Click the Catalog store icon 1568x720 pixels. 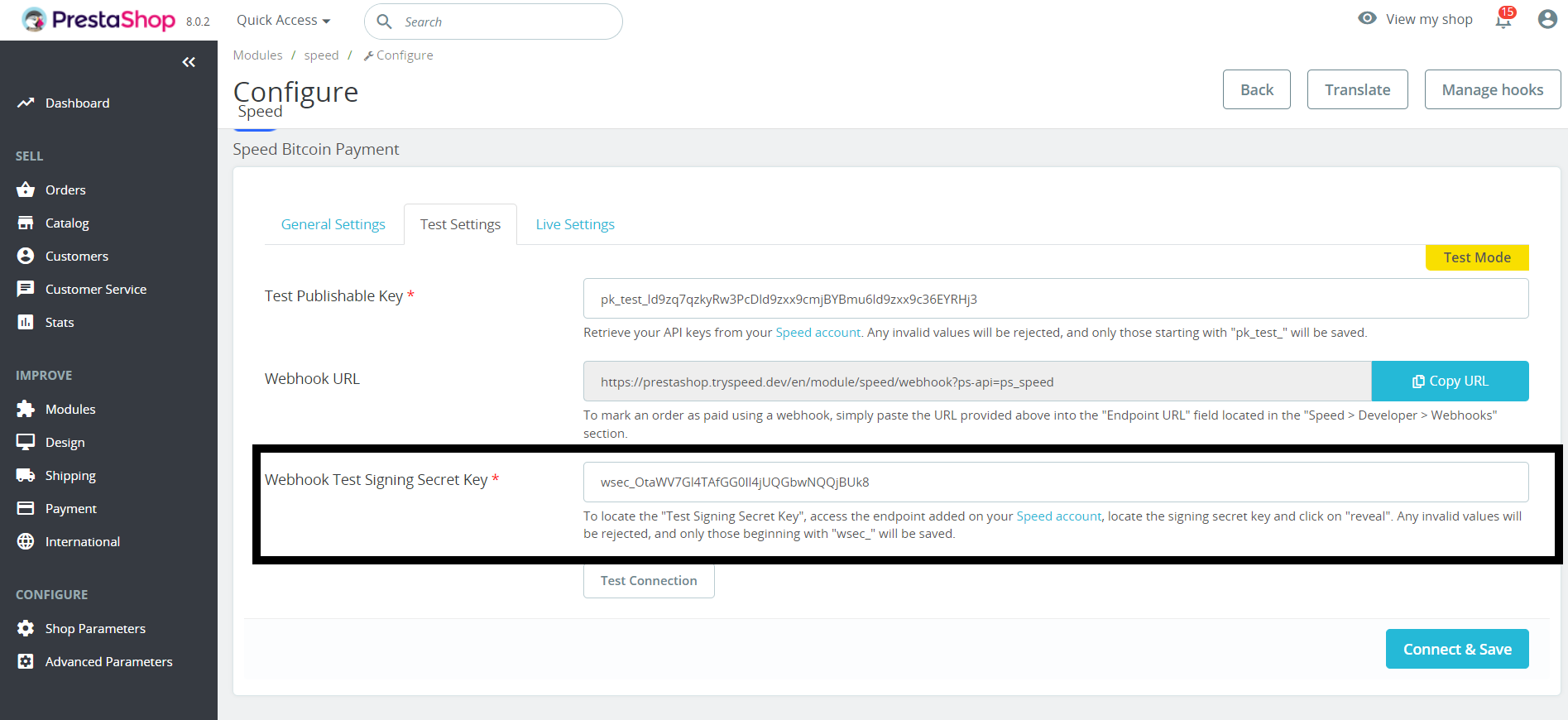pyautogui.click(x=26, y=223)
